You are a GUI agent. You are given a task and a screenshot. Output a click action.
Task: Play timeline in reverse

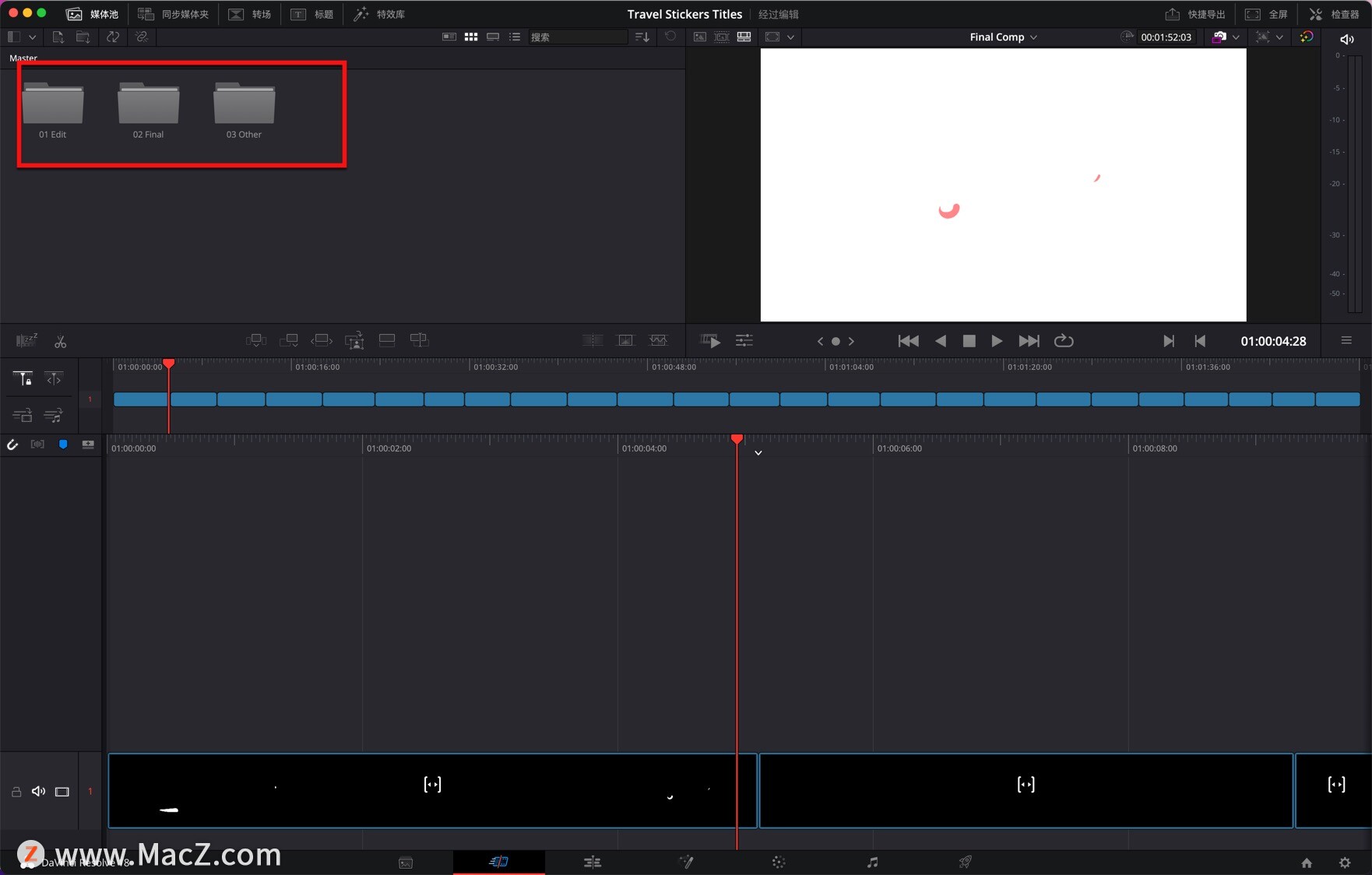[941, 341]
